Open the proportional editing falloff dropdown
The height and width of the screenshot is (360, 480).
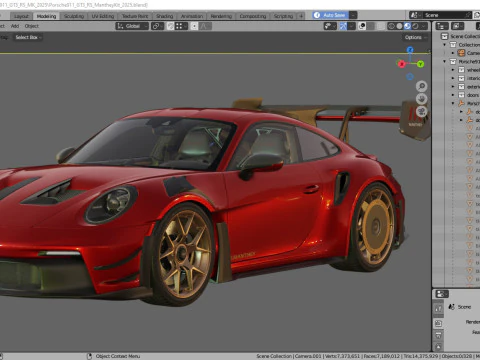205,26
